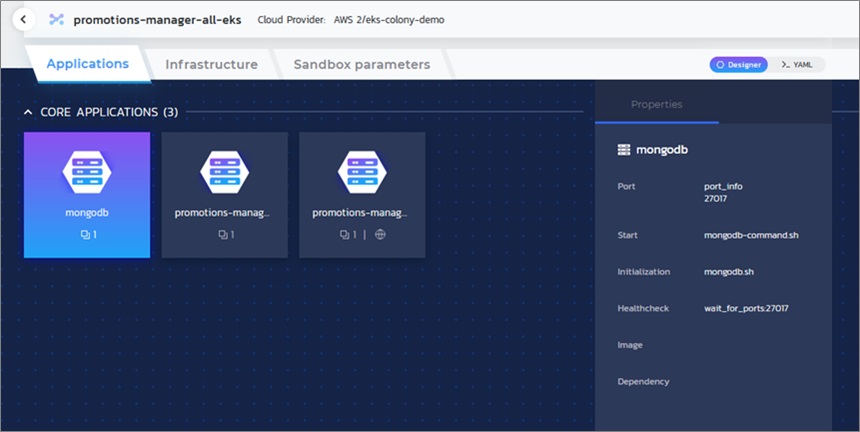Click the Healthcheck label in Properties
The image size is (860, 432).
[x=643, y=309]
